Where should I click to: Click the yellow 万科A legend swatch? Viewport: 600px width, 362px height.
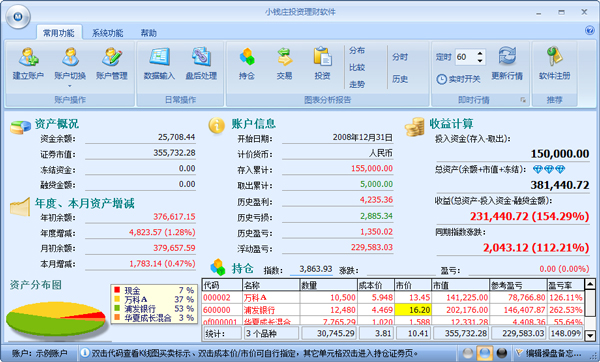(x=117, y=299)
